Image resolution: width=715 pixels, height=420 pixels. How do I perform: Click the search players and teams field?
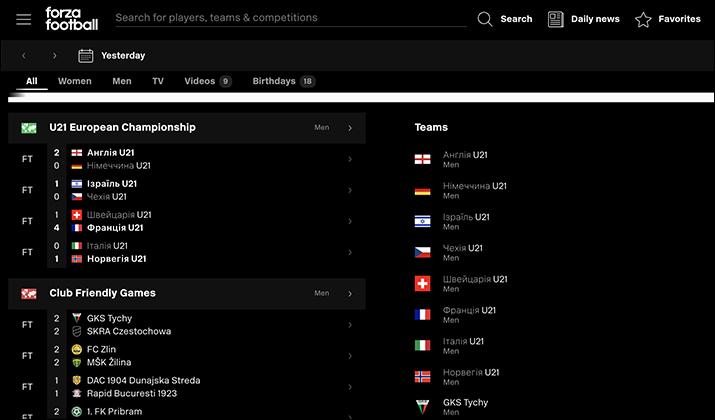(291, 18)
